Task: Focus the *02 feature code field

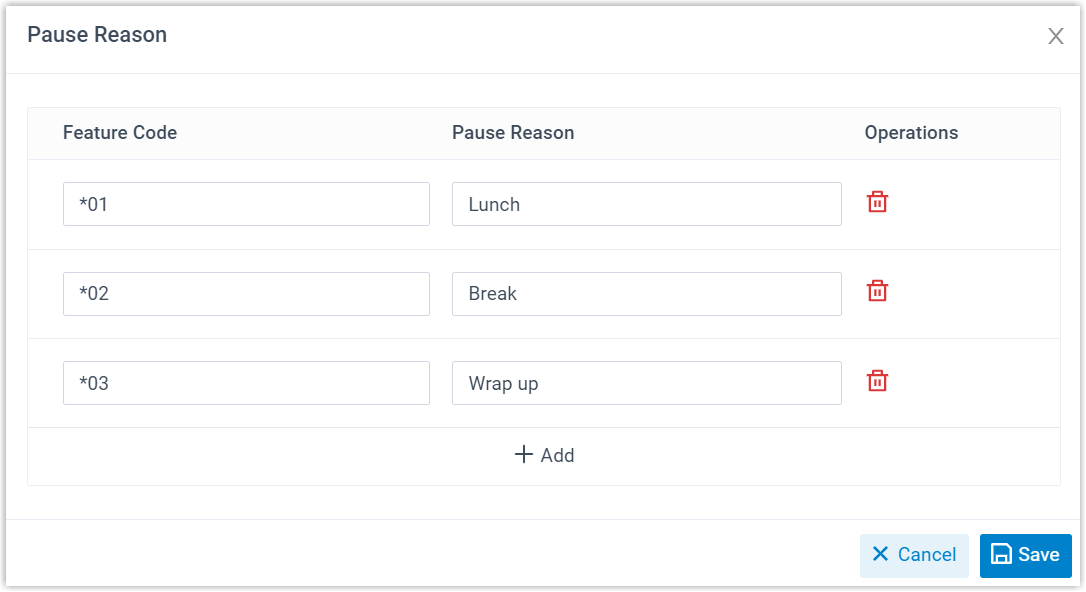Action: click(x=246, y=294)
